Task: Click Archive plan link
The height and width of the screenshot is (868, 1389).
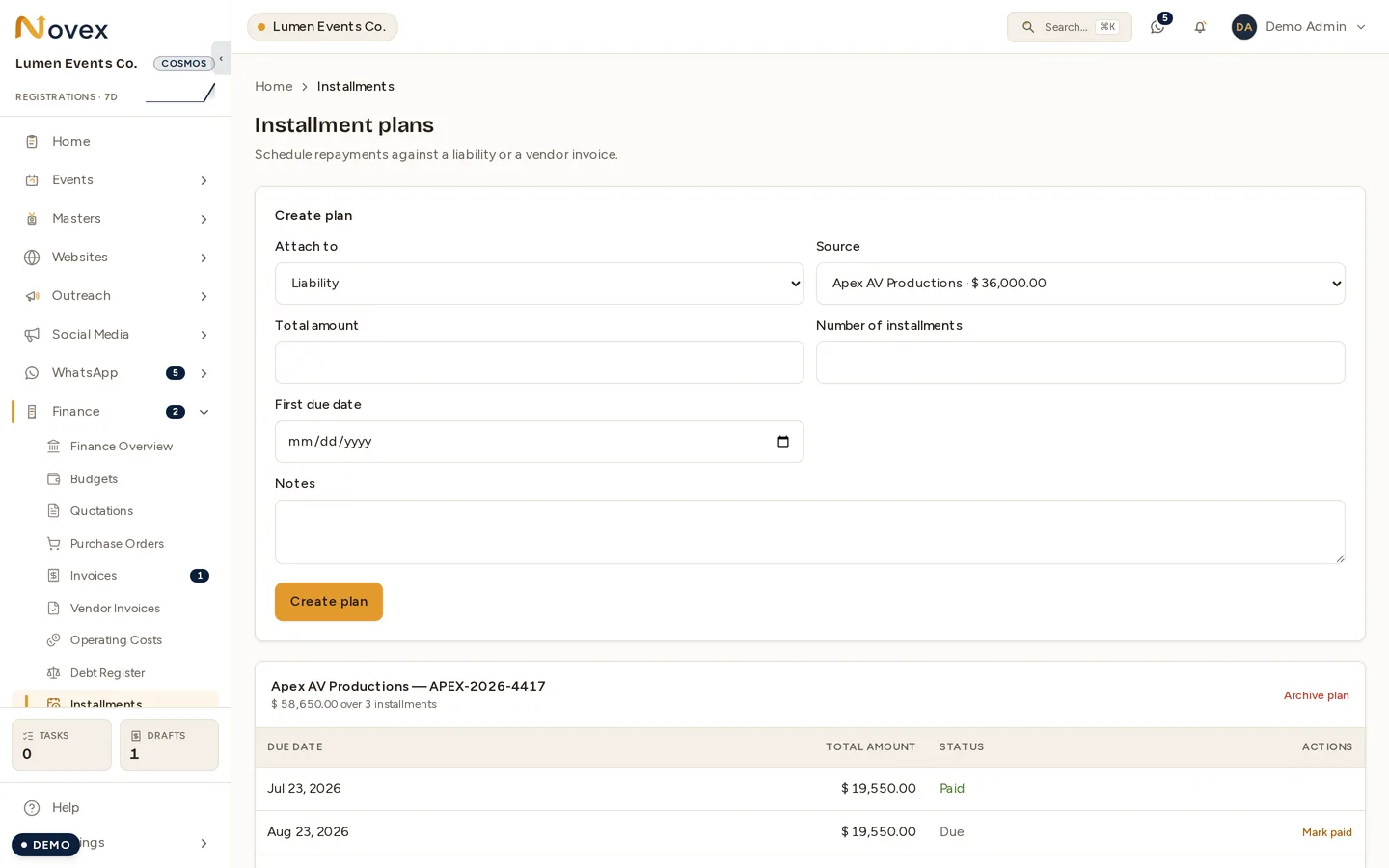Action: point(1316,695)
